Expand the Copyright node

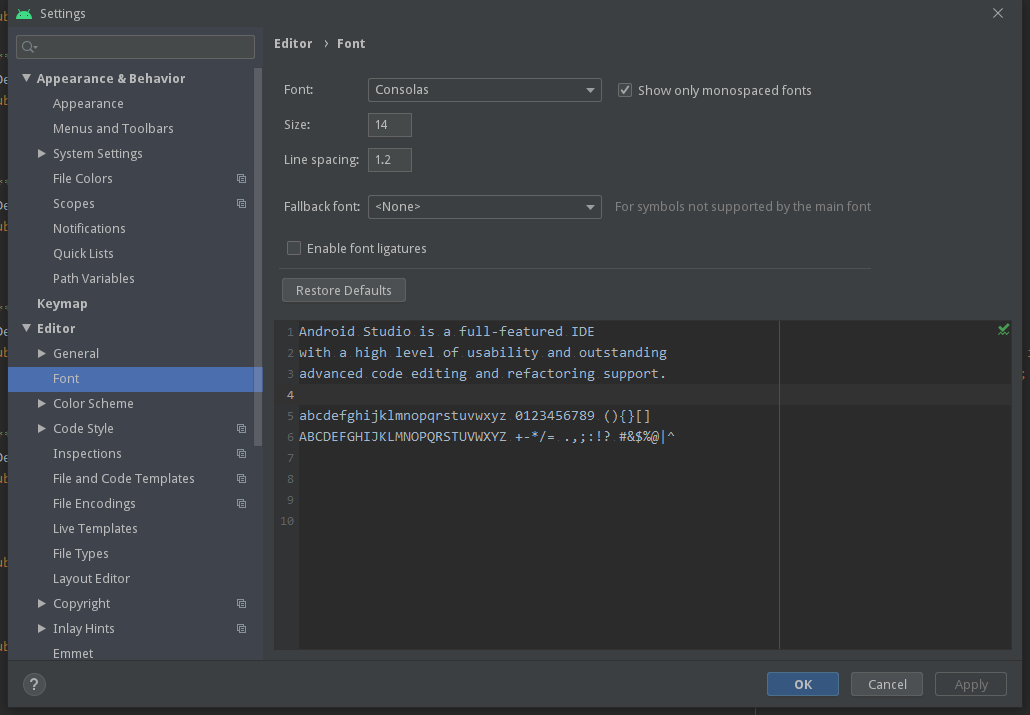pyautogui.click(x=41, y=603)
